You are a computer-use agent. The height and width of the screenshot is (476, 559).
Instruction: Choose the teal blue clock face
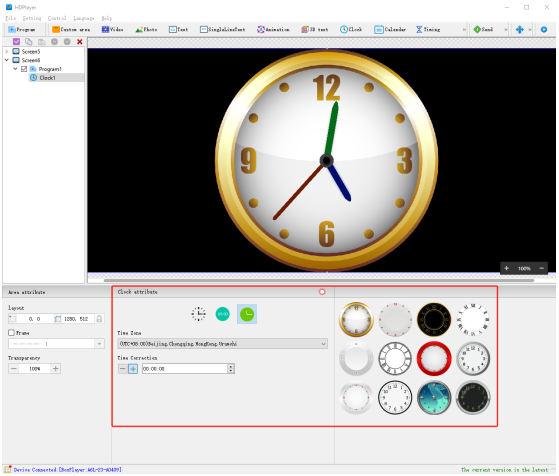click(434, 398)
